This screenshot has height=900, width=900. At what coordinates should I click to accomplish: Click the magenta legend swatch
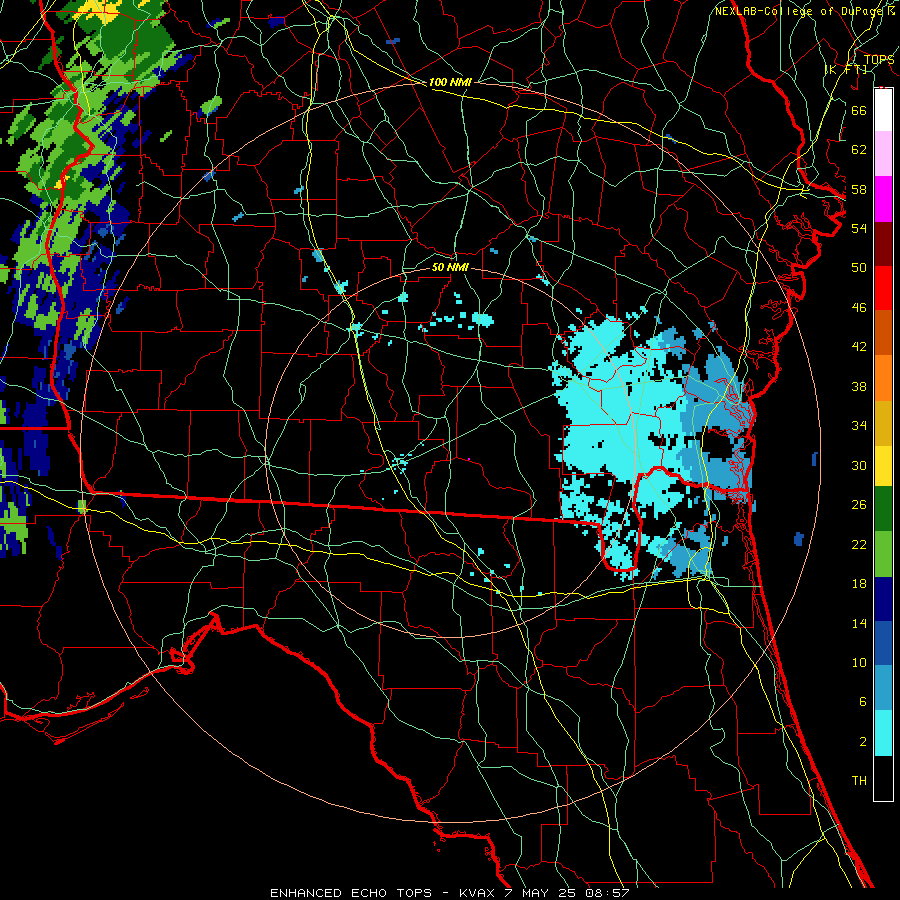point(883,199)
